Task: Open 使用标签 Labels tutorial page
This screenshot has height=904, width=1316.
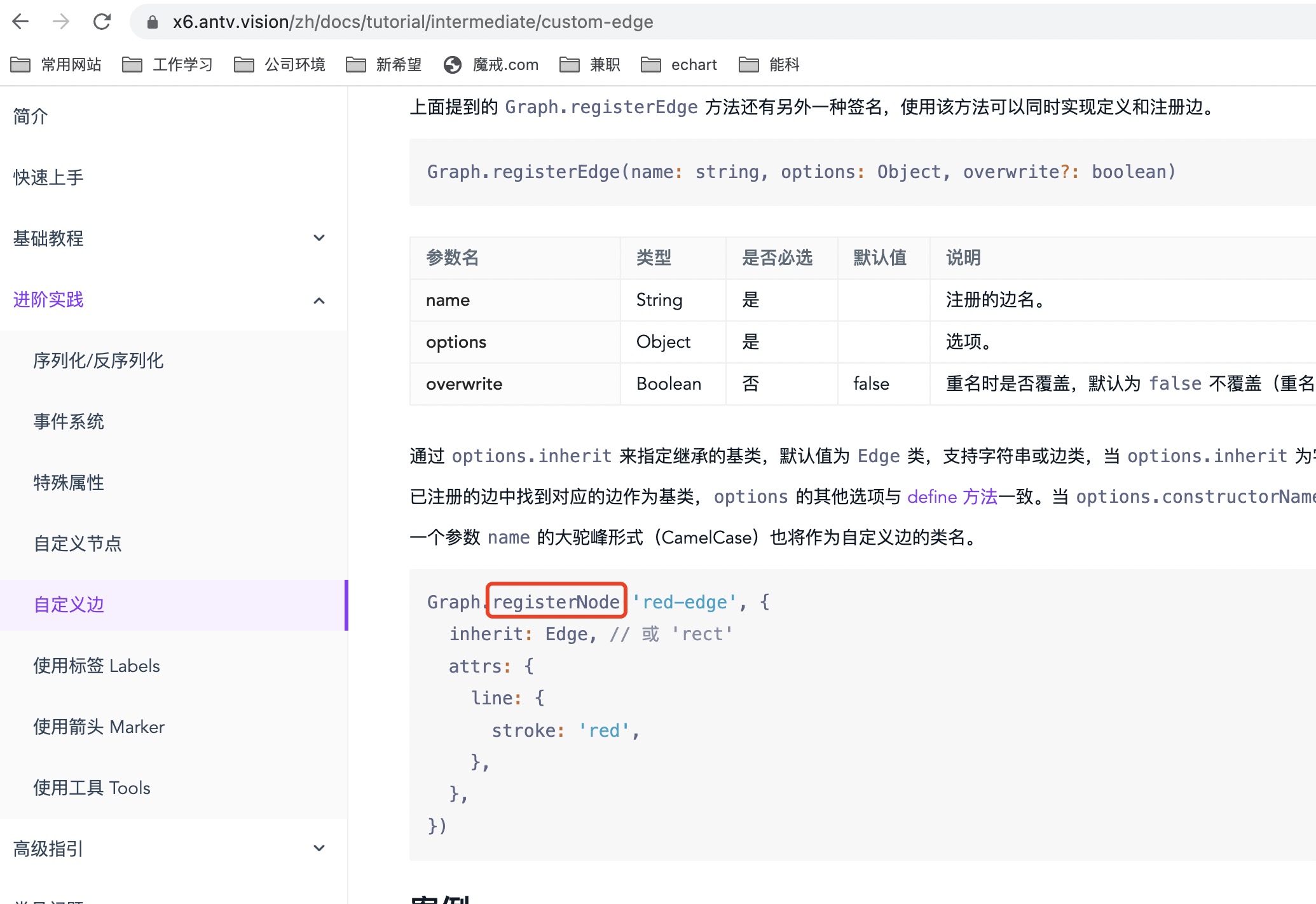Action: click(97, 666)
